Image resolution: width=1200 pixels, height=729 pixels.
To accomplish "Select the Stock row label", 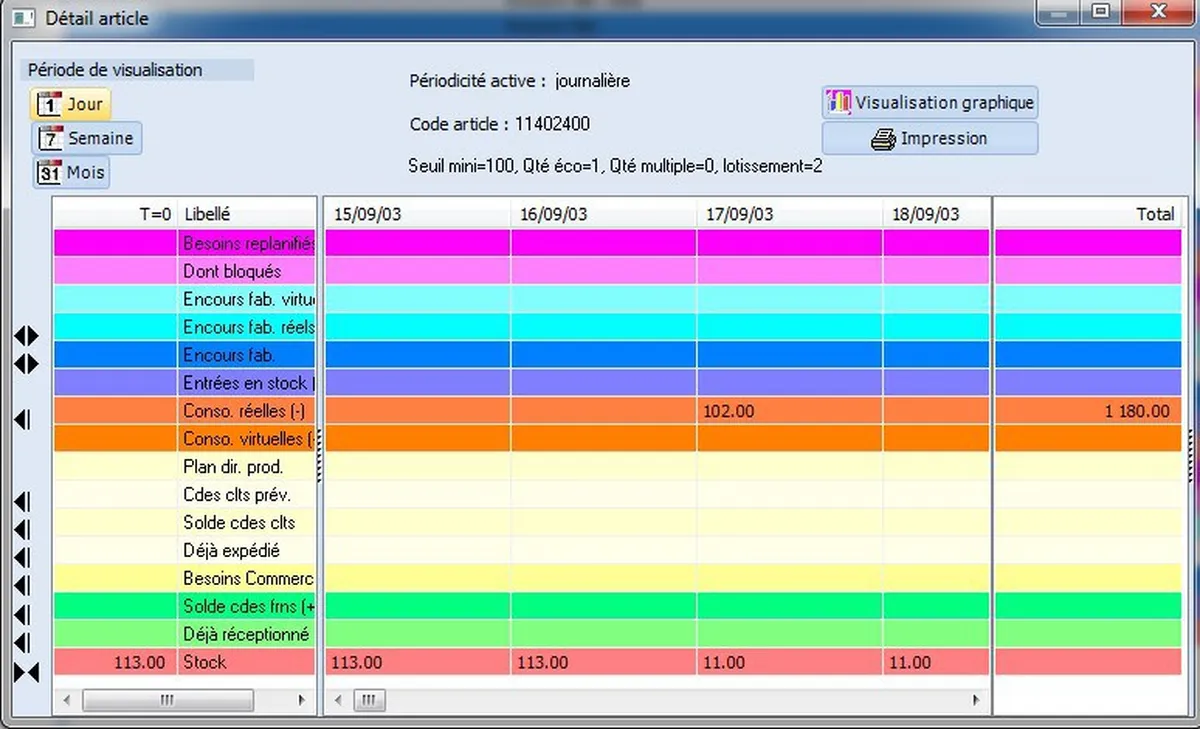I will [x=205, y=662].
